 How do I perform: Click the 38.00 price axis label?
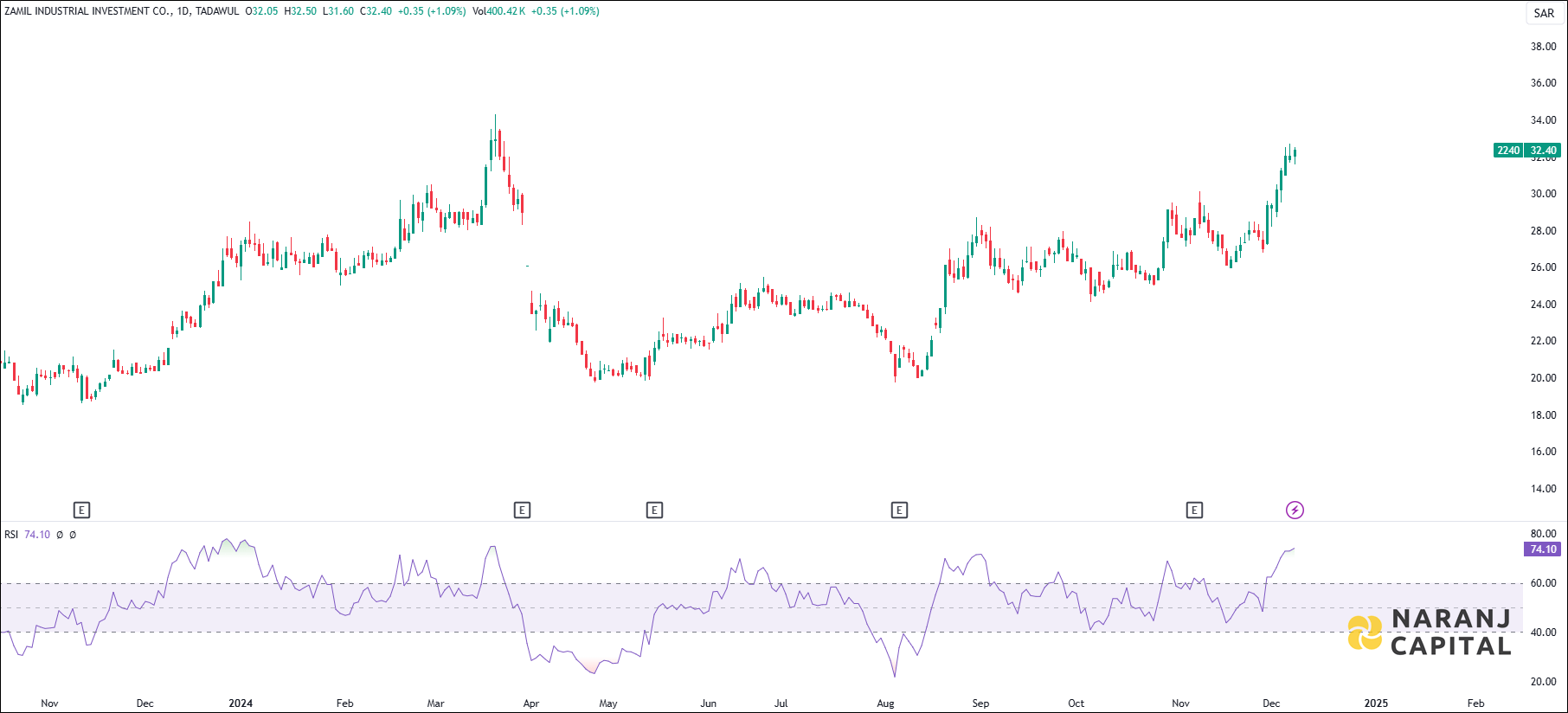(1543, 47)
